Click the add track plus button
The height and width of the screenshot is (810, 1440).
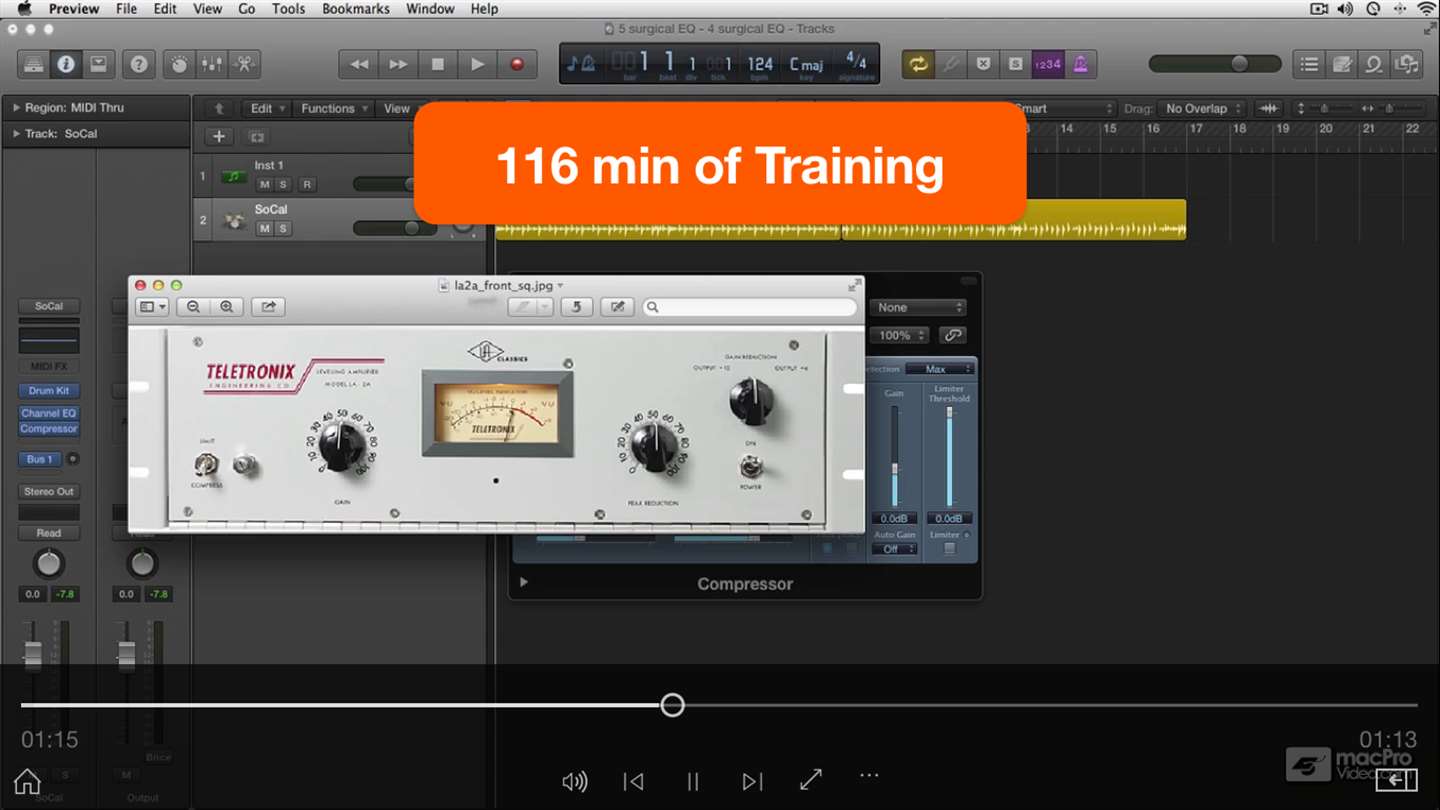(219, 137)
